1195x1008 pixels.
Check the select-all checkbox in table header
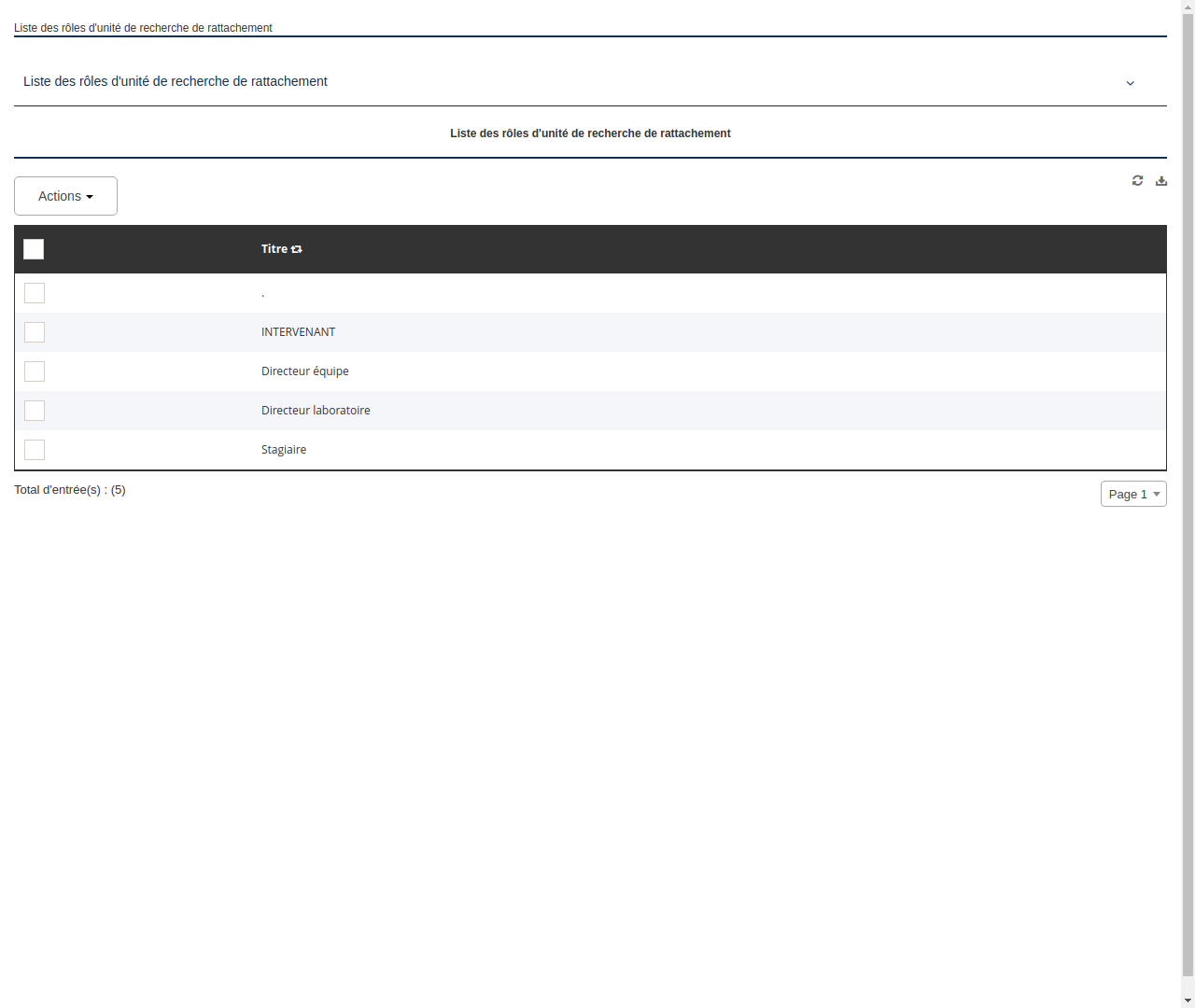coord(34,249)
